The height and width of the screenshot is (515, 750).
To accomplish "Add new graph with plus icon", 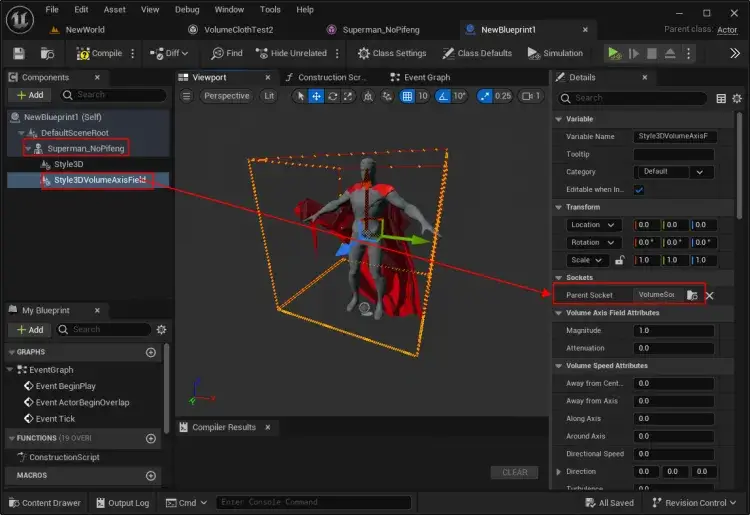I will point(151,352).
